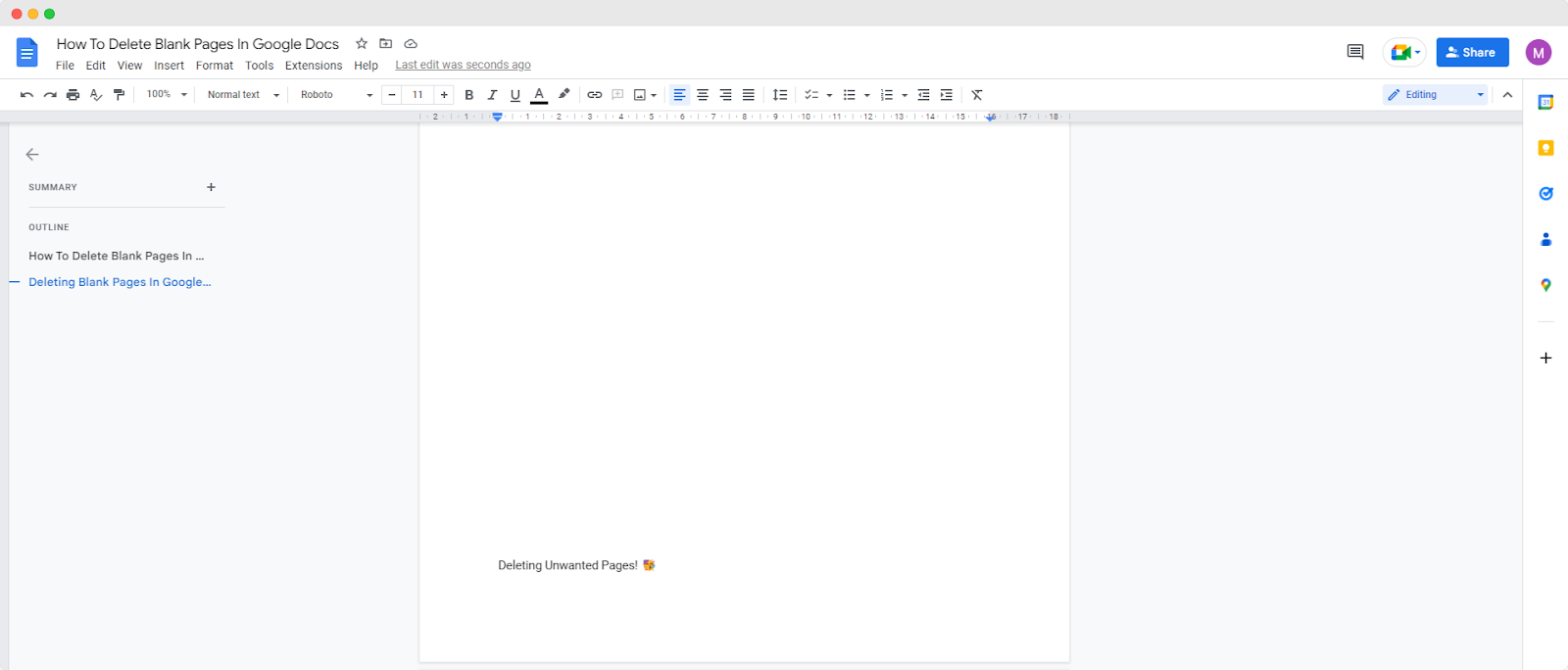Image resolution: width=1568 pixels, height=670 pixels.
Task: Open the 'Last edit was seconds ago' link
Action: tap(463, 65)
